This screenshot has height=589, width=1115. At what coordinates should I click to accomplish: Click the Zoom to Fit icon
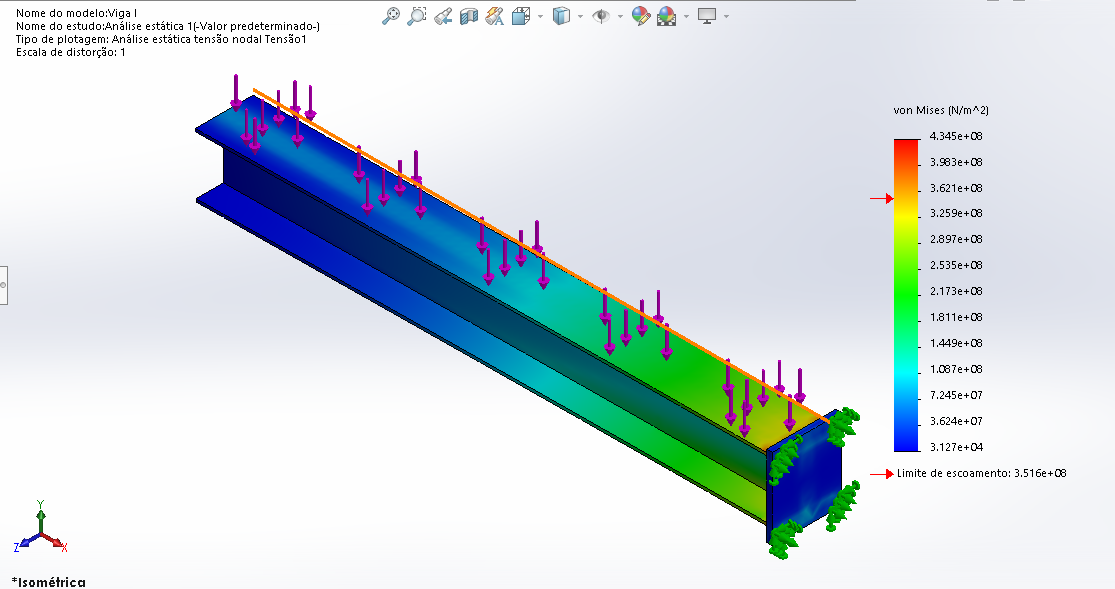click(393, 16)
